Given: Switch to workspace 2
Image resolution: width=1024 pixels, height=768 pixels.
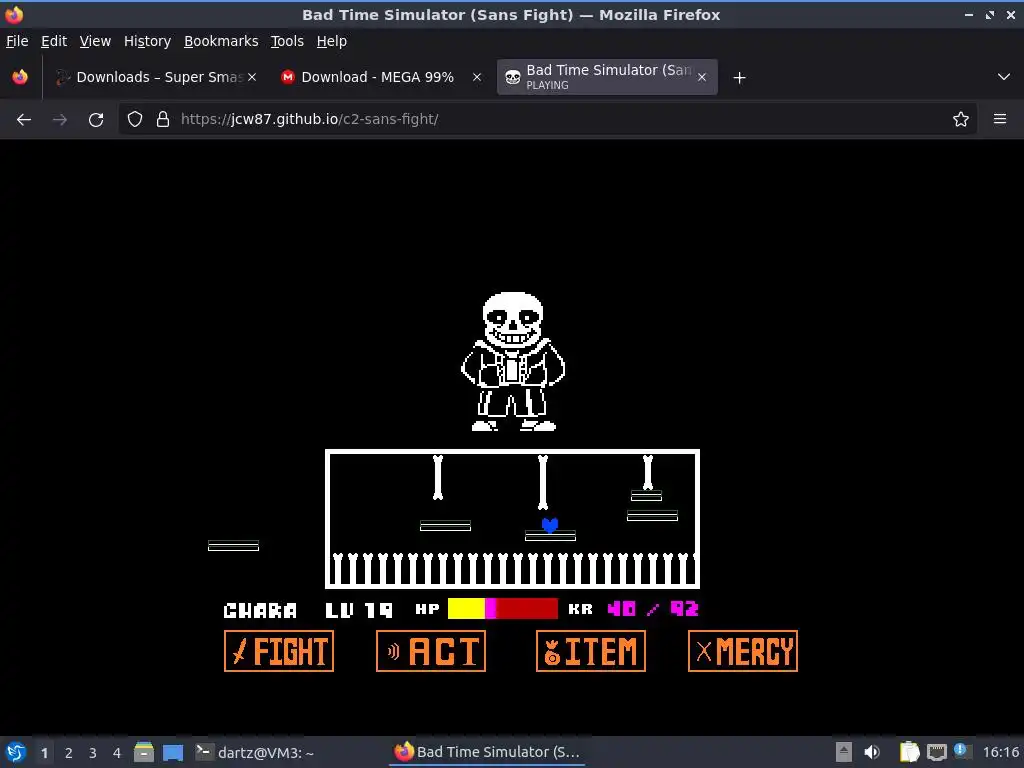Looking at the screenshot, I should point(69,753).
